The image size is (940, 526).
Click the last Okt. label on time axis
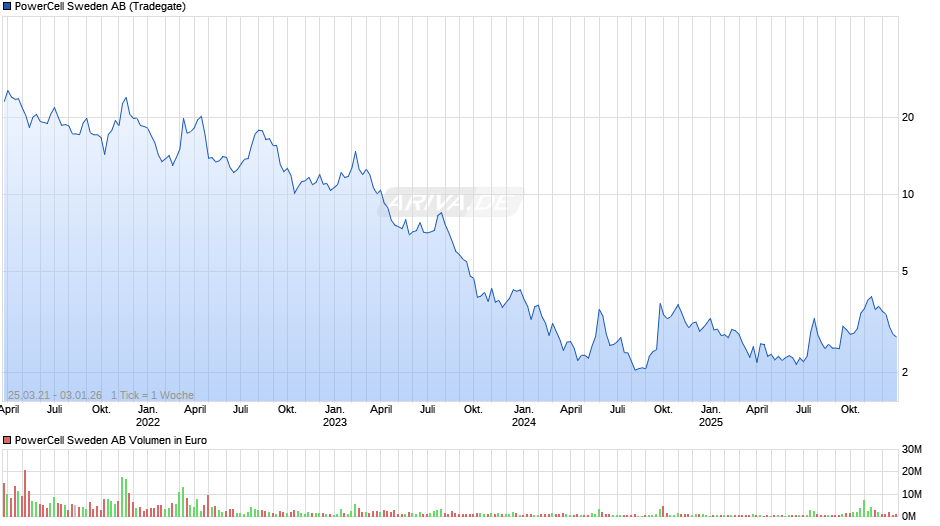coord(850,410)
